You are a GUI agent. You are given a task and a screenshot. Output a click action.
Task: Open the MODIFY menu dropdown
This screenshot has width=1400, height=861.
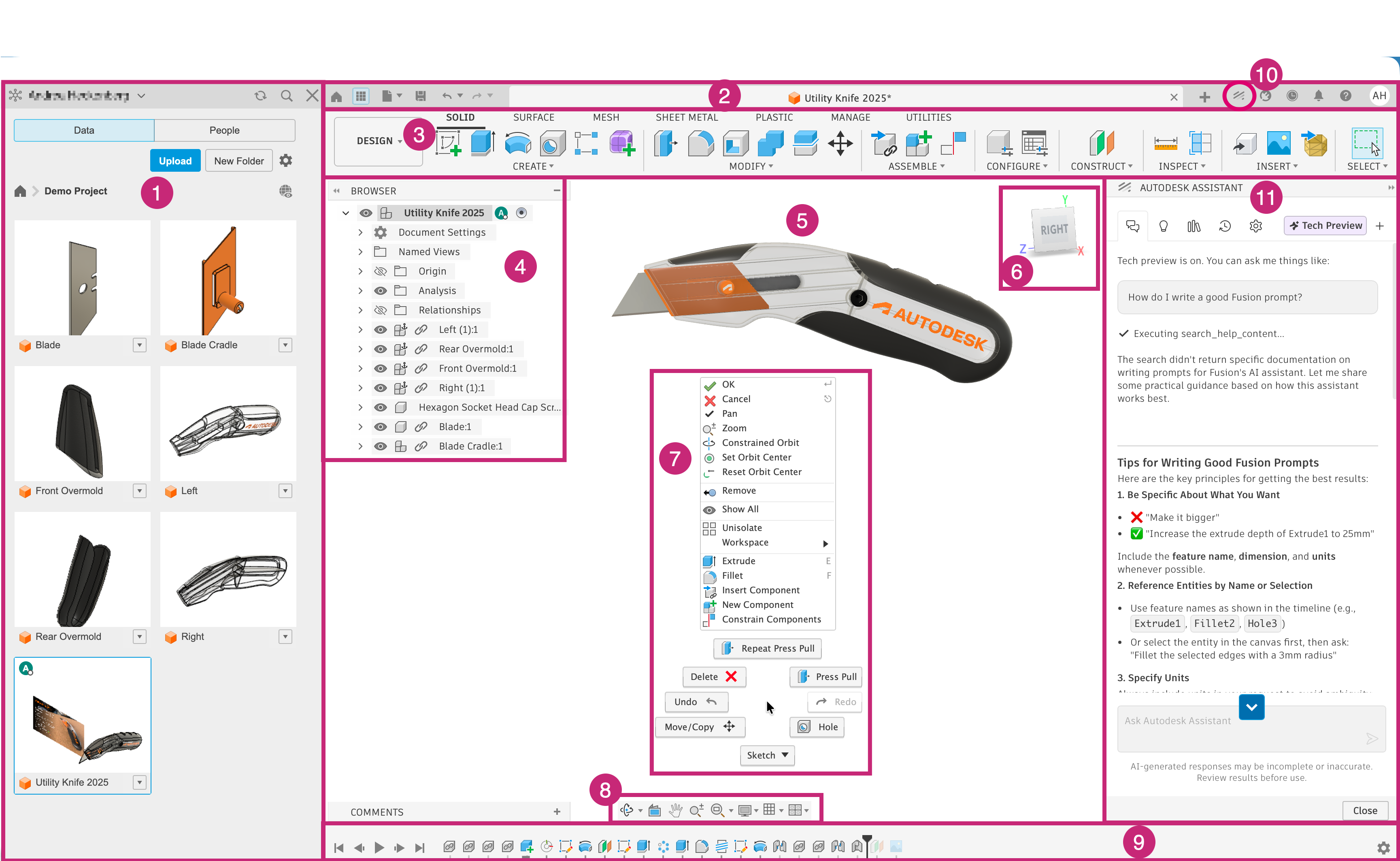[751, 166]
